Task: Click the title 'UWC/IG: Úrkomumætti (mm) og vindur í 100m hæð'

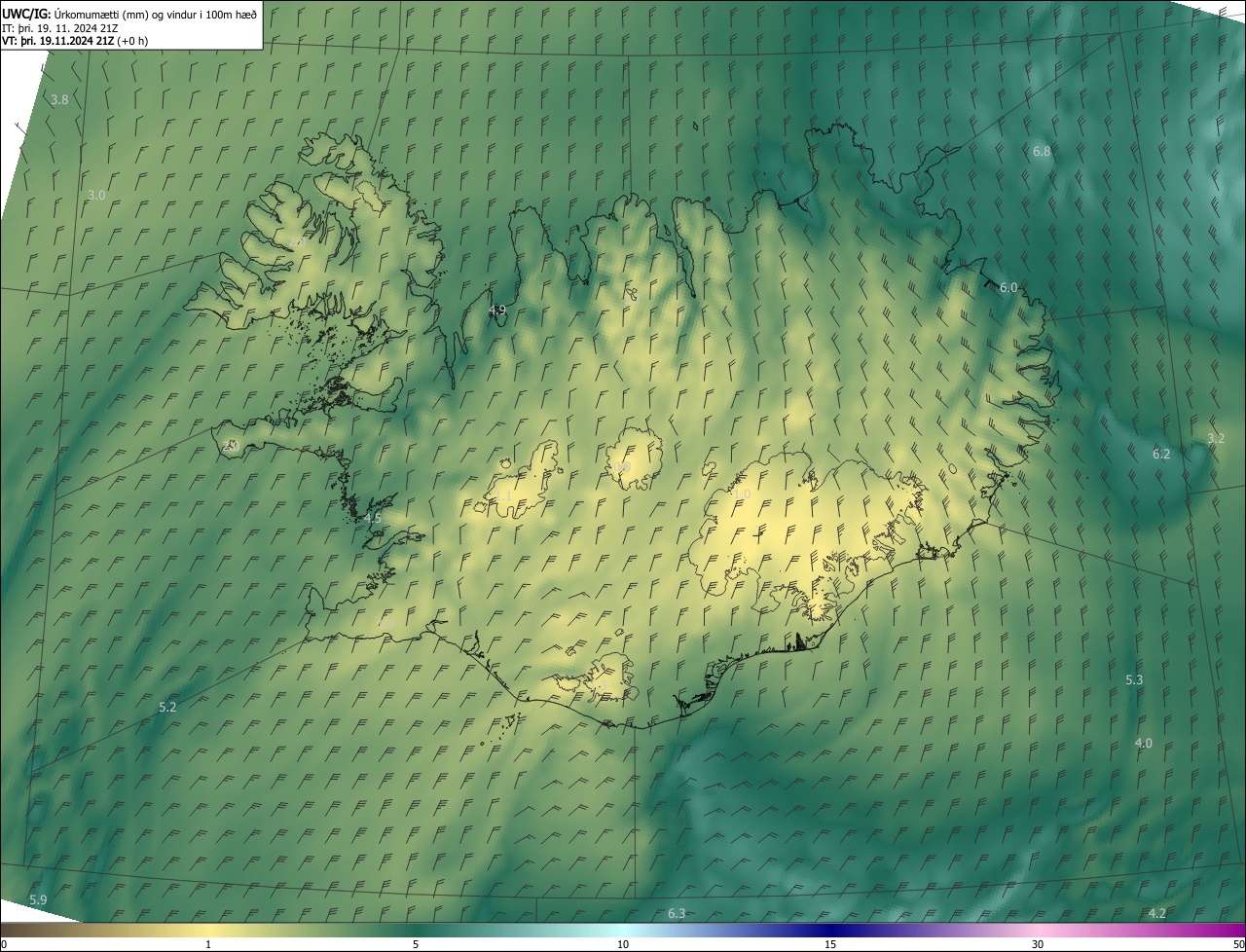Action: (129, 14)
